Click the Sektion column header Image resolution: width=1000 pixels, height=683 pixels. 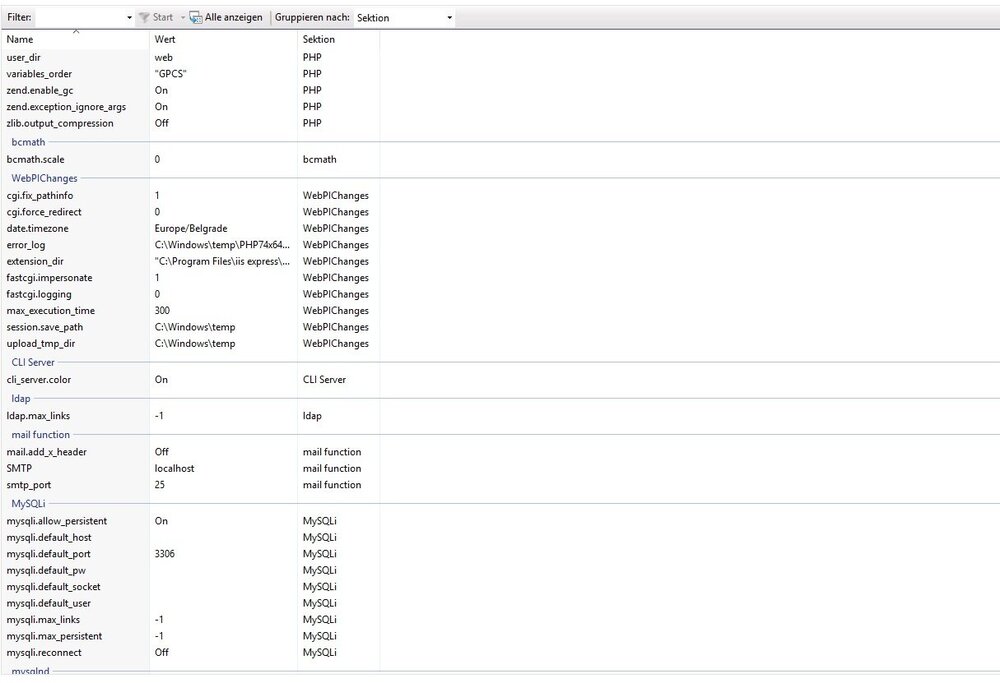(x=319, y=40)
